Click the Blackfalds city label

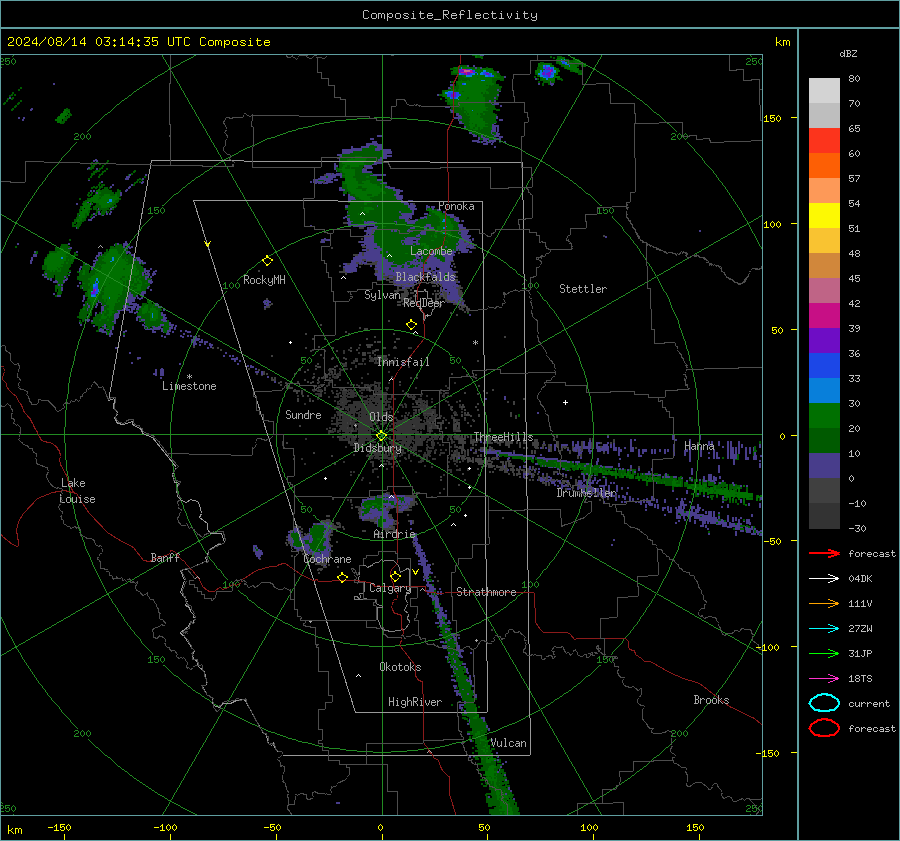[x=425, y=277]
